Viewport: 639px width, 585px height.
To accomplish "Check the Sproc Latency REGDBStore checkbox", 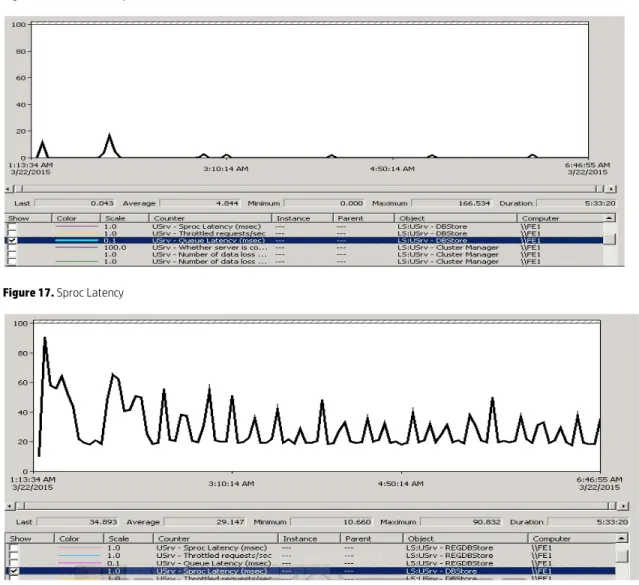I will [x=13, y=548].
